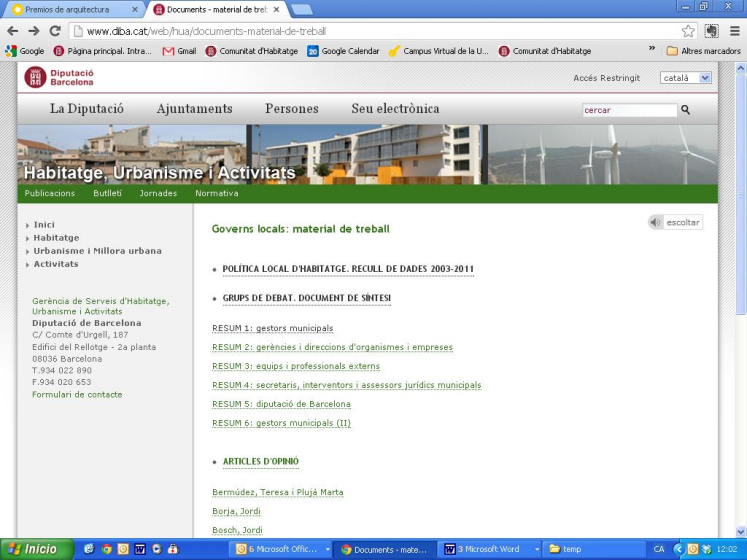
Task: Go to Publicacions in the green bar
Action: point(50,193)
